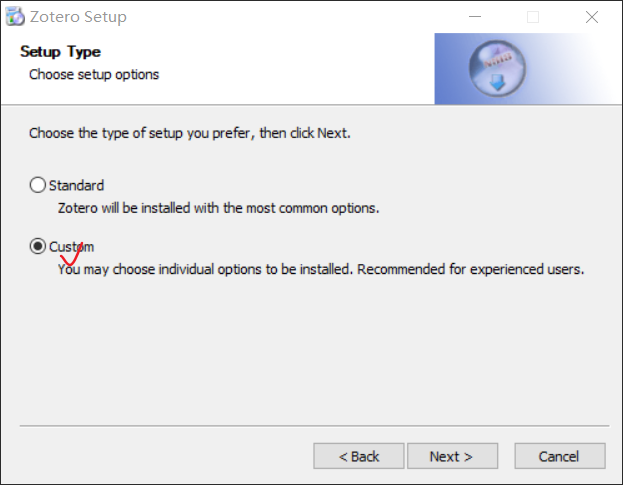This screenshot has height=485, width=623.
Task: Click the Zotero Setup window title text
Action: click(78, 17)
